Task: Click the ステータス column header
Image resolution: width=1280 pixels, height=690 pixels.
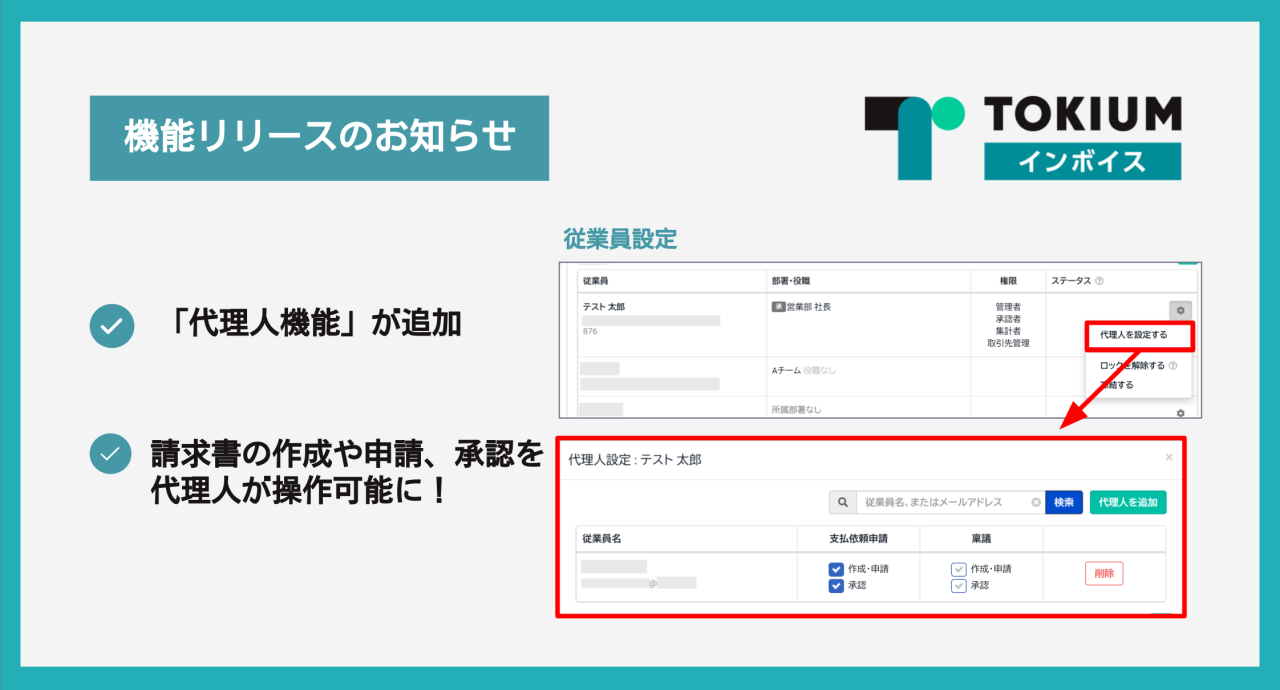Action: 1070,282
